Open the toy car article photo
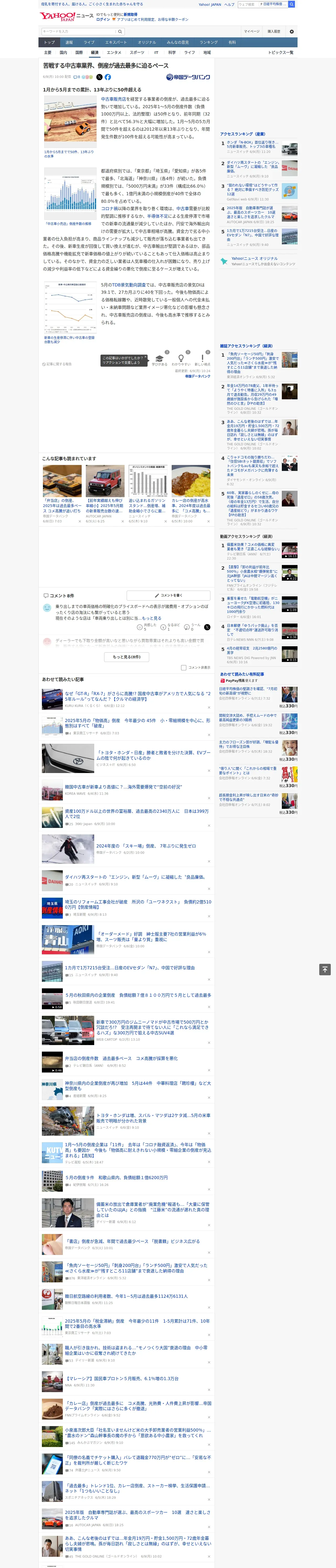Image resolution: width=336 pixels, height=1568 pixels. 70,122
